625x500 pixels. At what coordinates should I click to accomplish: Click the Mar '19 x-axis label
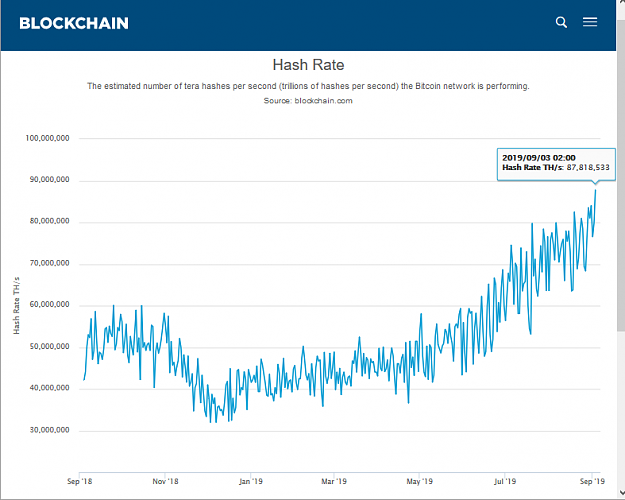pyautogui.click(x=334, y=481)
